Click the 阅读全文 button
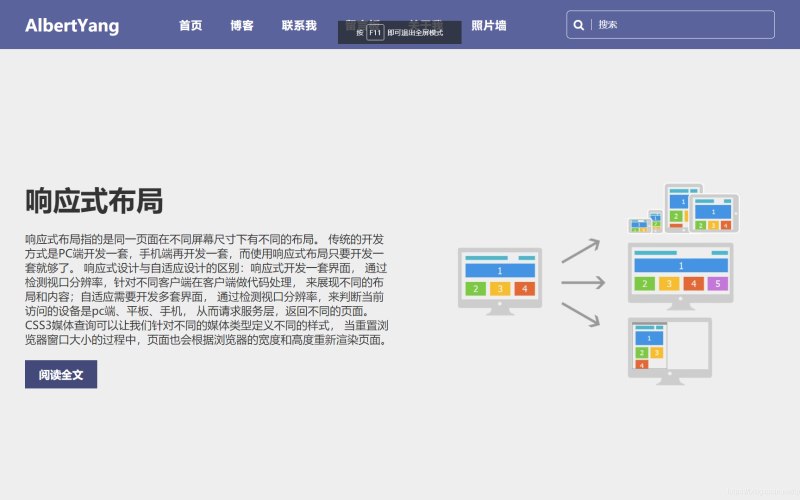Image resolution: width=800 pixels, height=500 pixels. (61, 374)
